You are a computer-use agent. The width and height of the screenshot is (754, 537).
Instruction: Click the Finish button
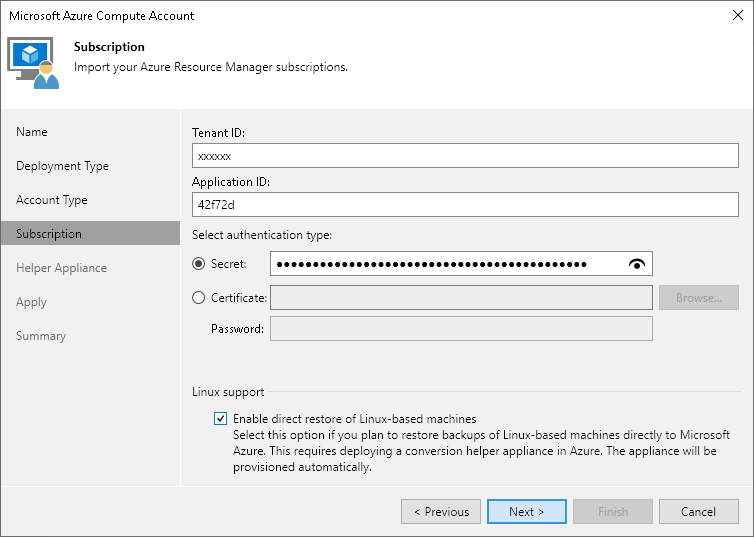[613, 512]
